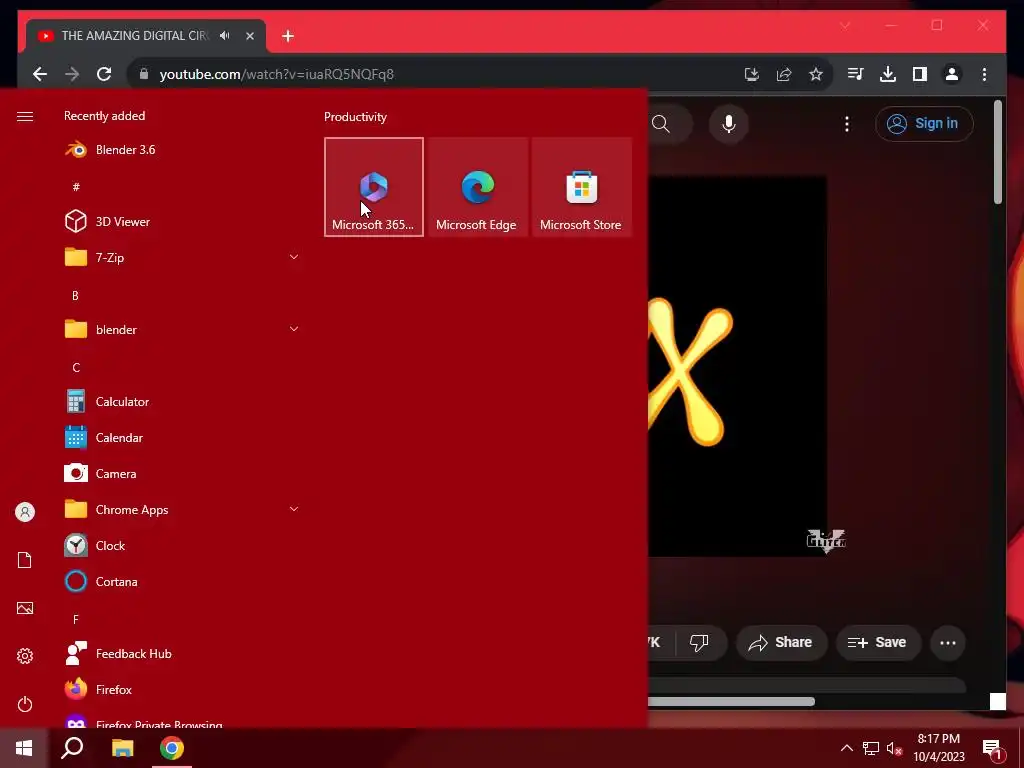
Task: Reload the YouTube page
Action: [104, 74]
